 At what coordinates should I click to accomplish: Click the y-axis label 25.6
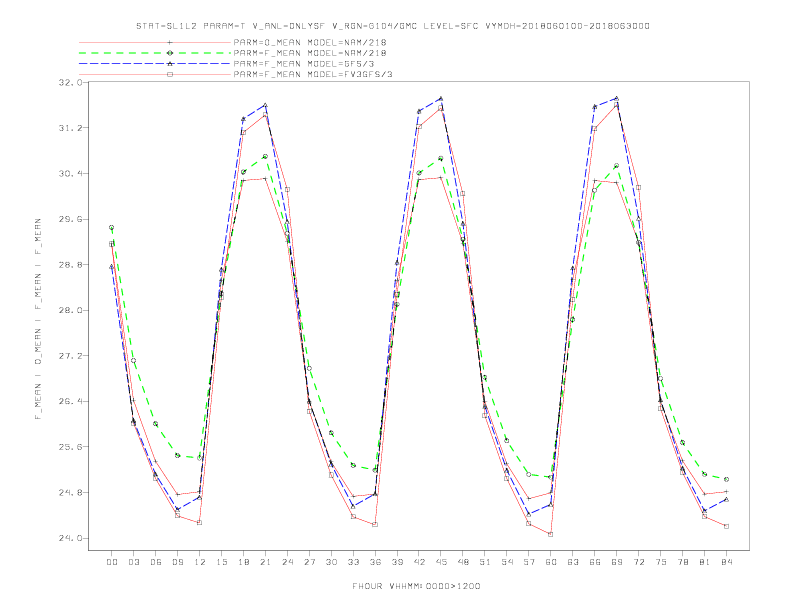(x=70, y=447)
